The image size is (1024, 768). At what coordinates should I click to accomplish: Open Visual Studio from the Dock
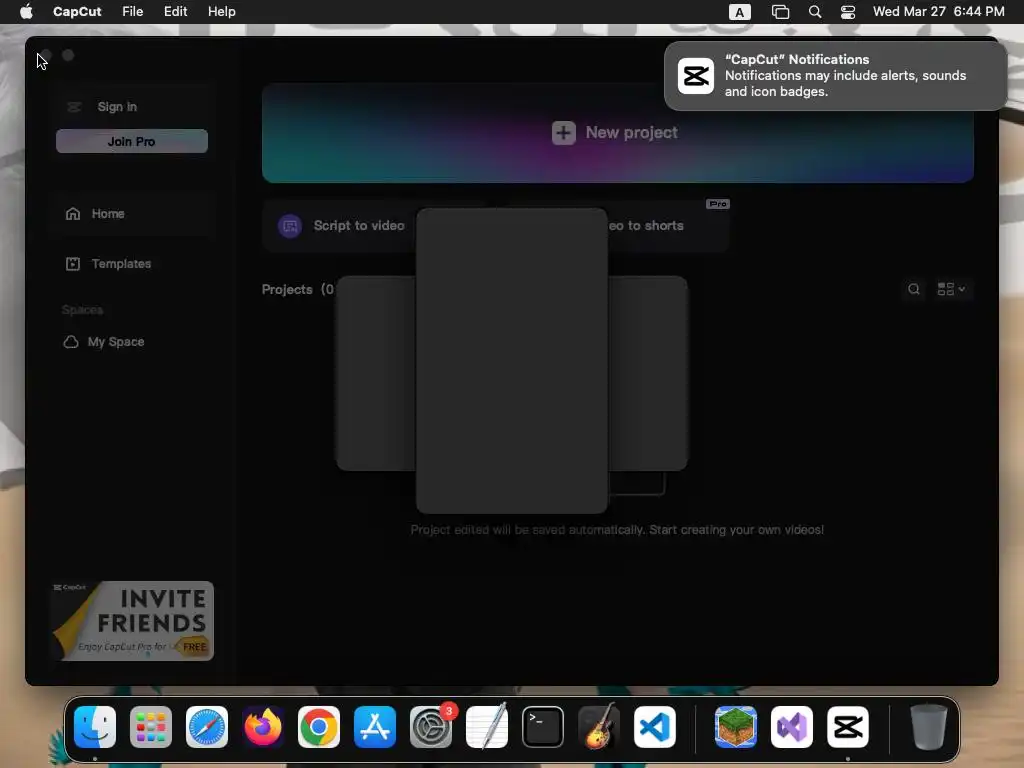(792, 727)
